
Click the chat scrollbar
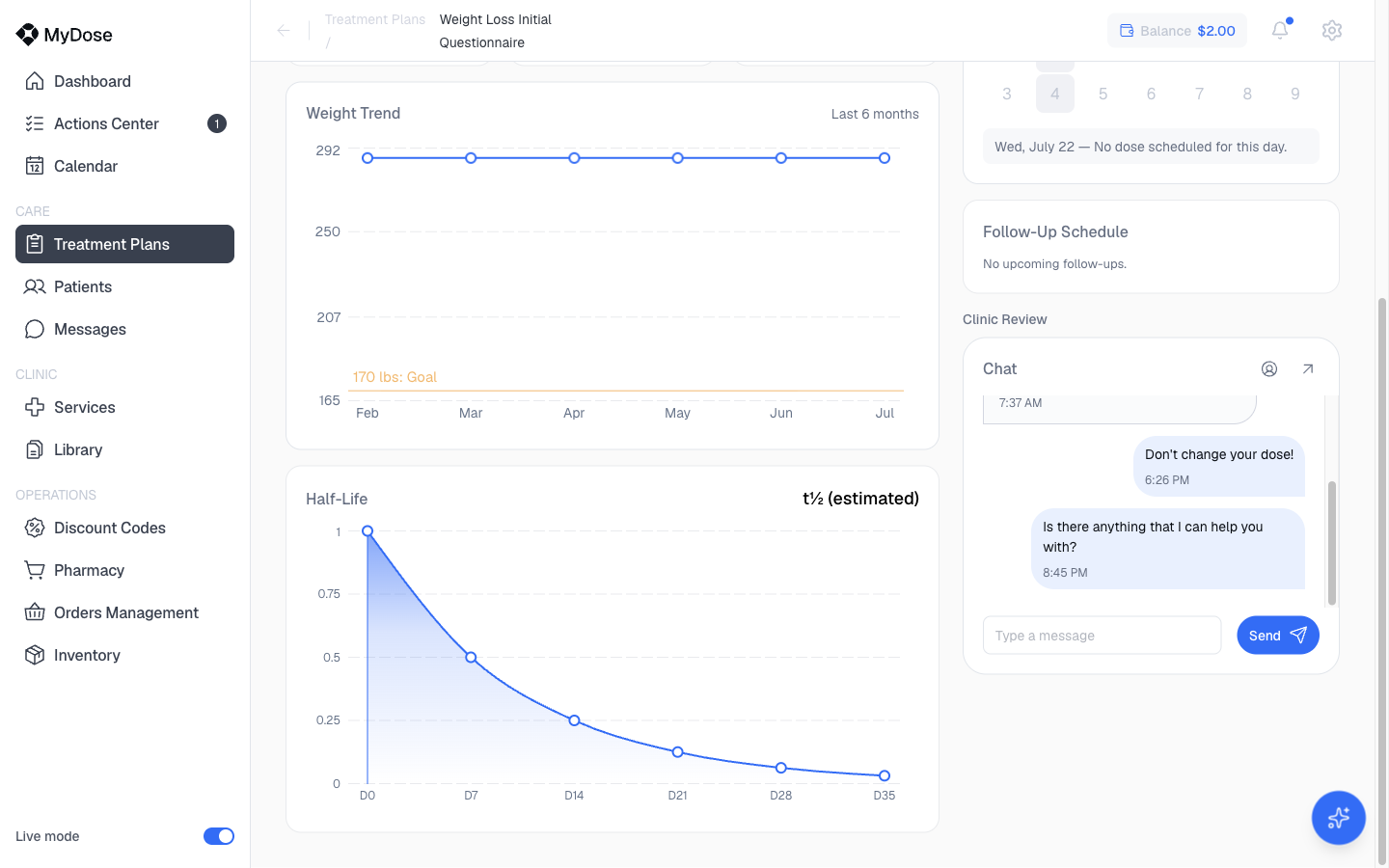tap(1332, 543)
